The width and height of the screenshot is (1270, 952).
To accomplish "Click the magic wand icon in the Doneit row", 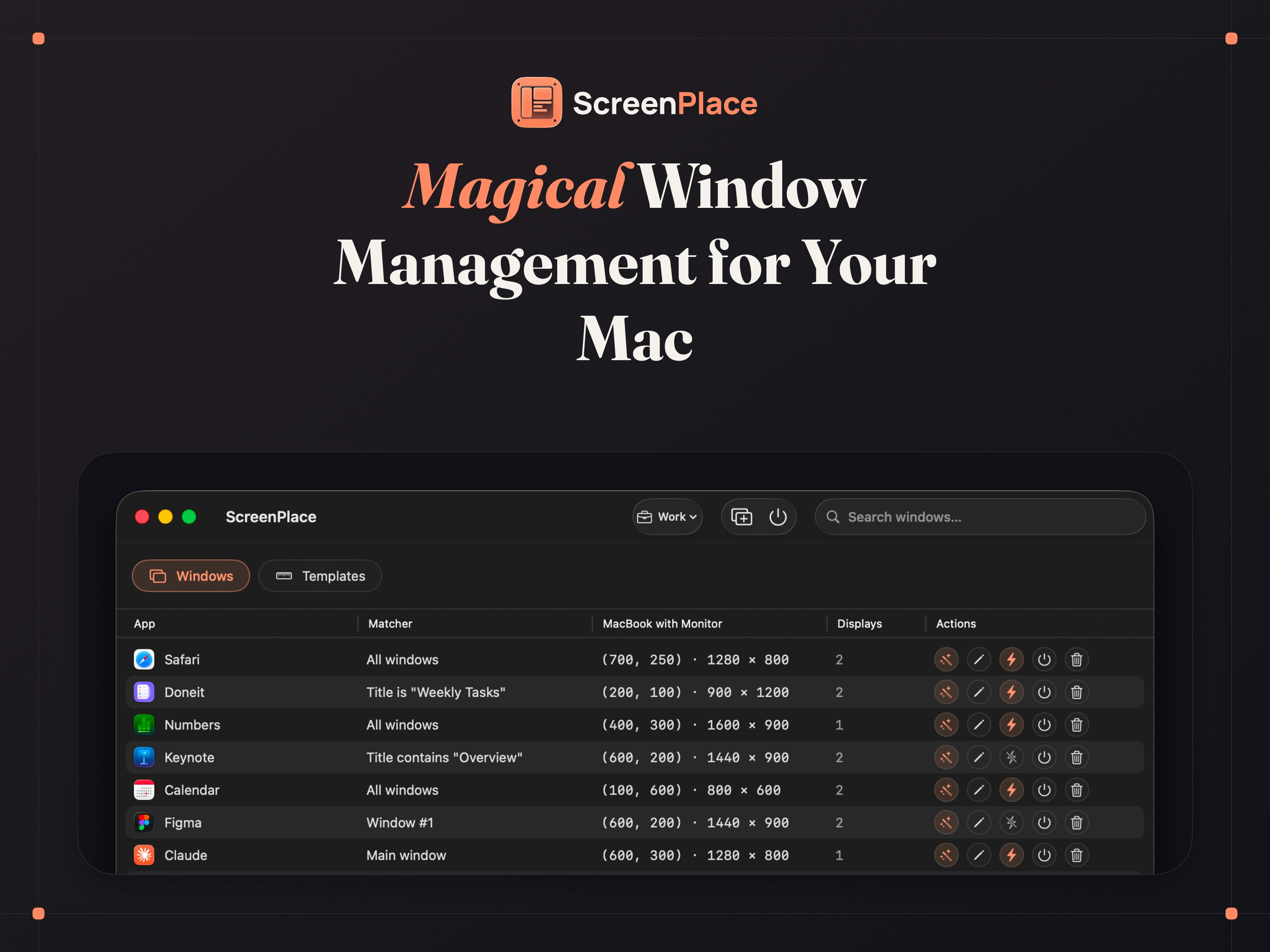I will (946, 692).
